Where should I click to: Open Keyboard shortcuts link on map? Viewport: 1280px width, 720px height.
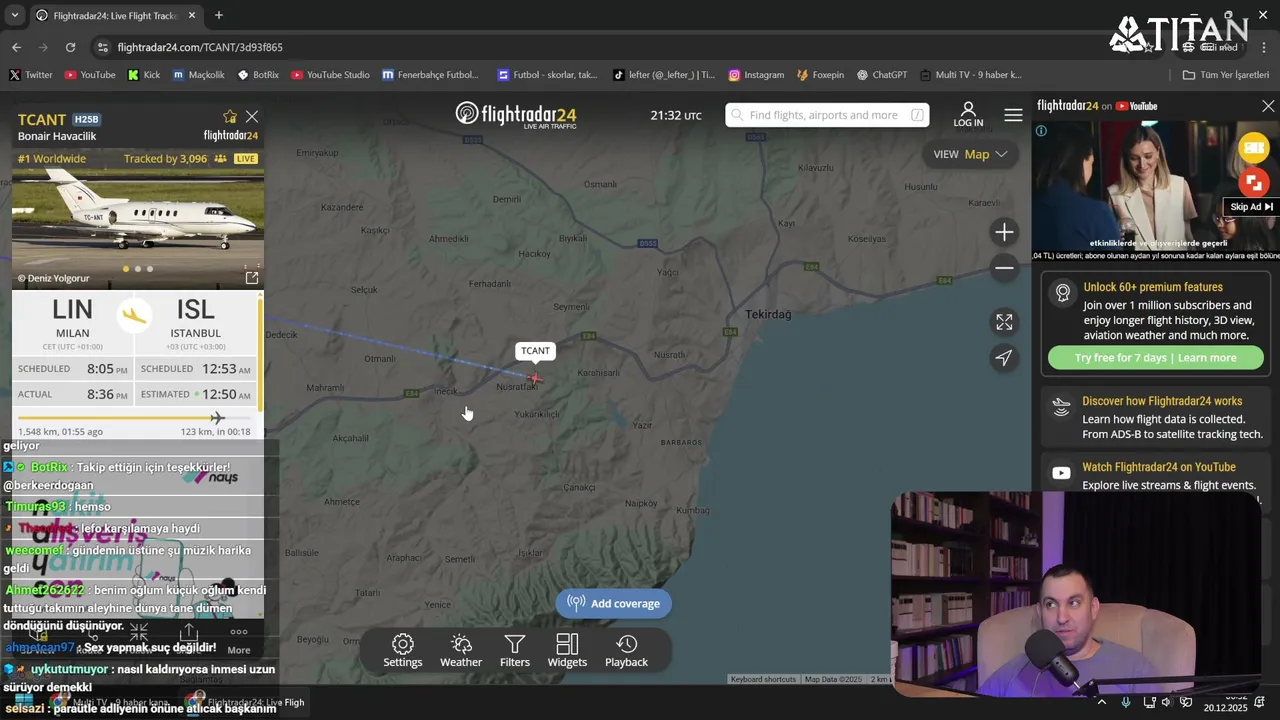click(763, 680)
